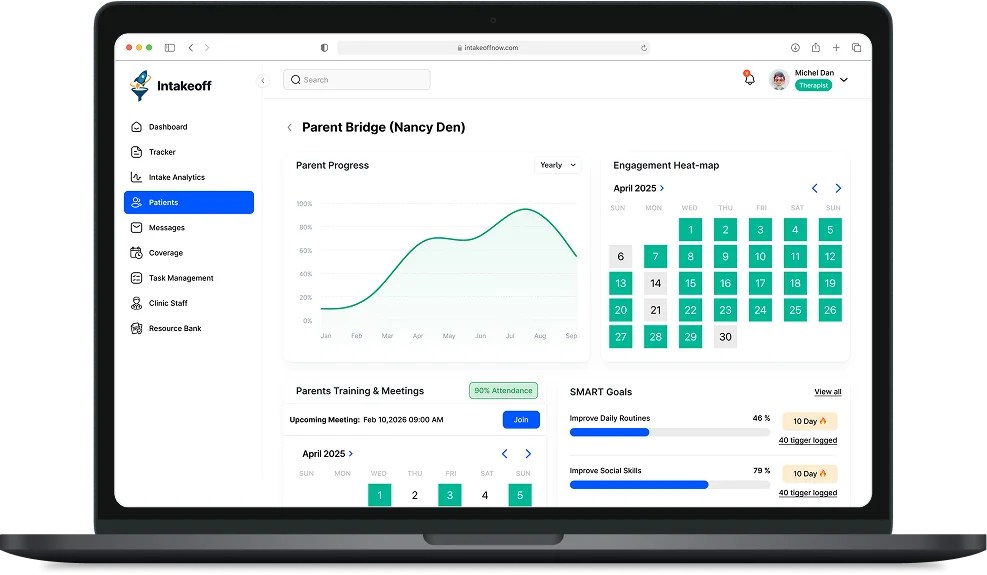This screenshot has width=987, height=575.
Task: Show the browser tab overview
Action: 857,47
